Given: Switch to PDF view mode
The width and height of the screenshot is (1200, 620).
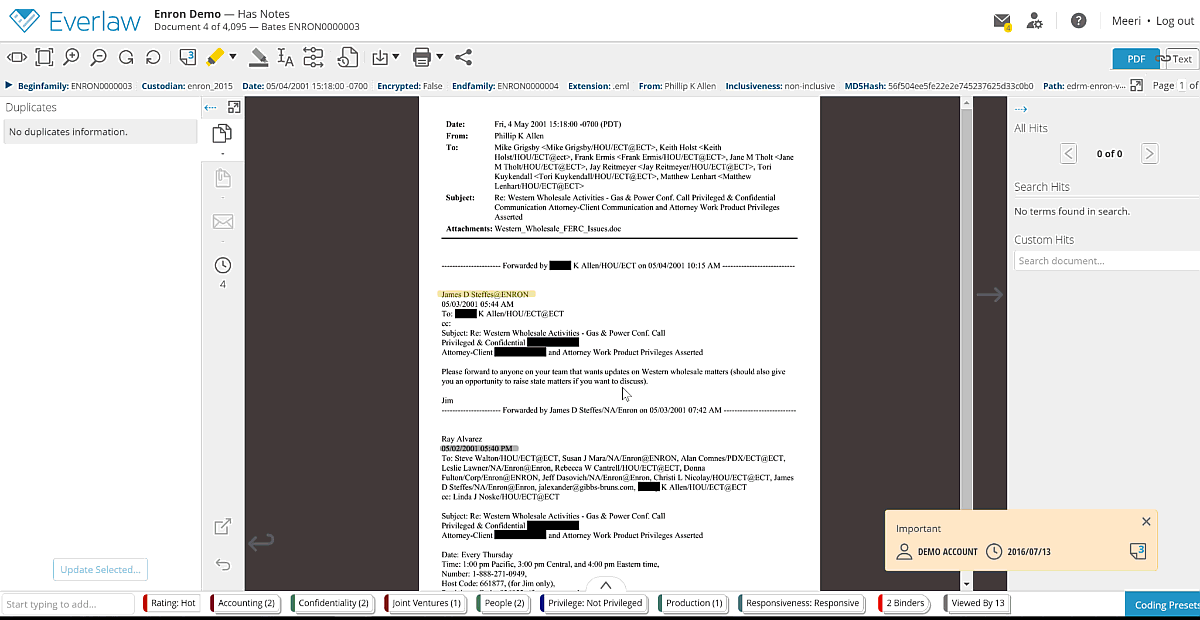Looking at the screenshot, I should coord(1135,58).
